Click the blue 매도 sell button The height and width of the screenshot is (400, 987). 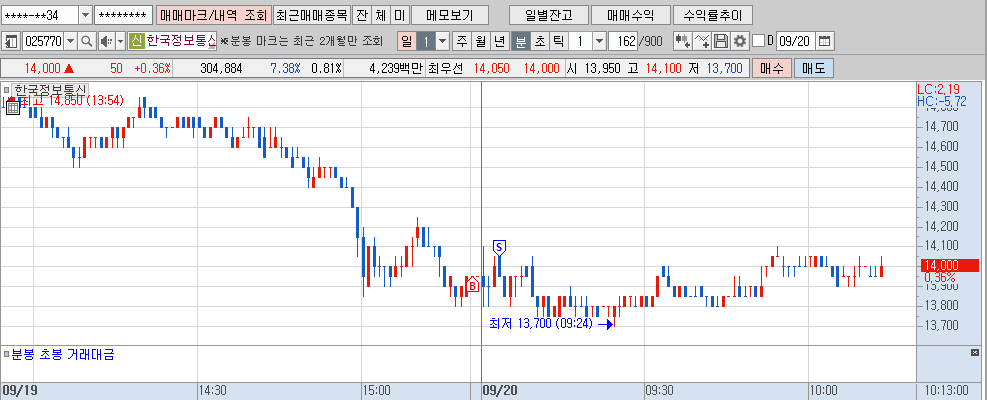pyautogui.click(x=814, y=68)
